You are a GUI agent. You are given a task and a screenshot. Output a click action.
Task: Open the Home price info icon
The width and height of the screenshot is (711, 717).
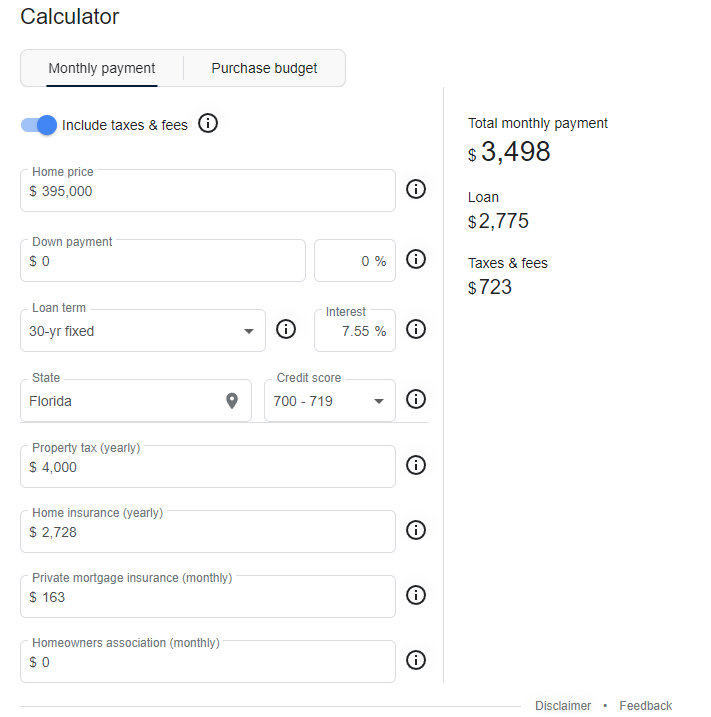pyautogui.click(x=416, y=189)
